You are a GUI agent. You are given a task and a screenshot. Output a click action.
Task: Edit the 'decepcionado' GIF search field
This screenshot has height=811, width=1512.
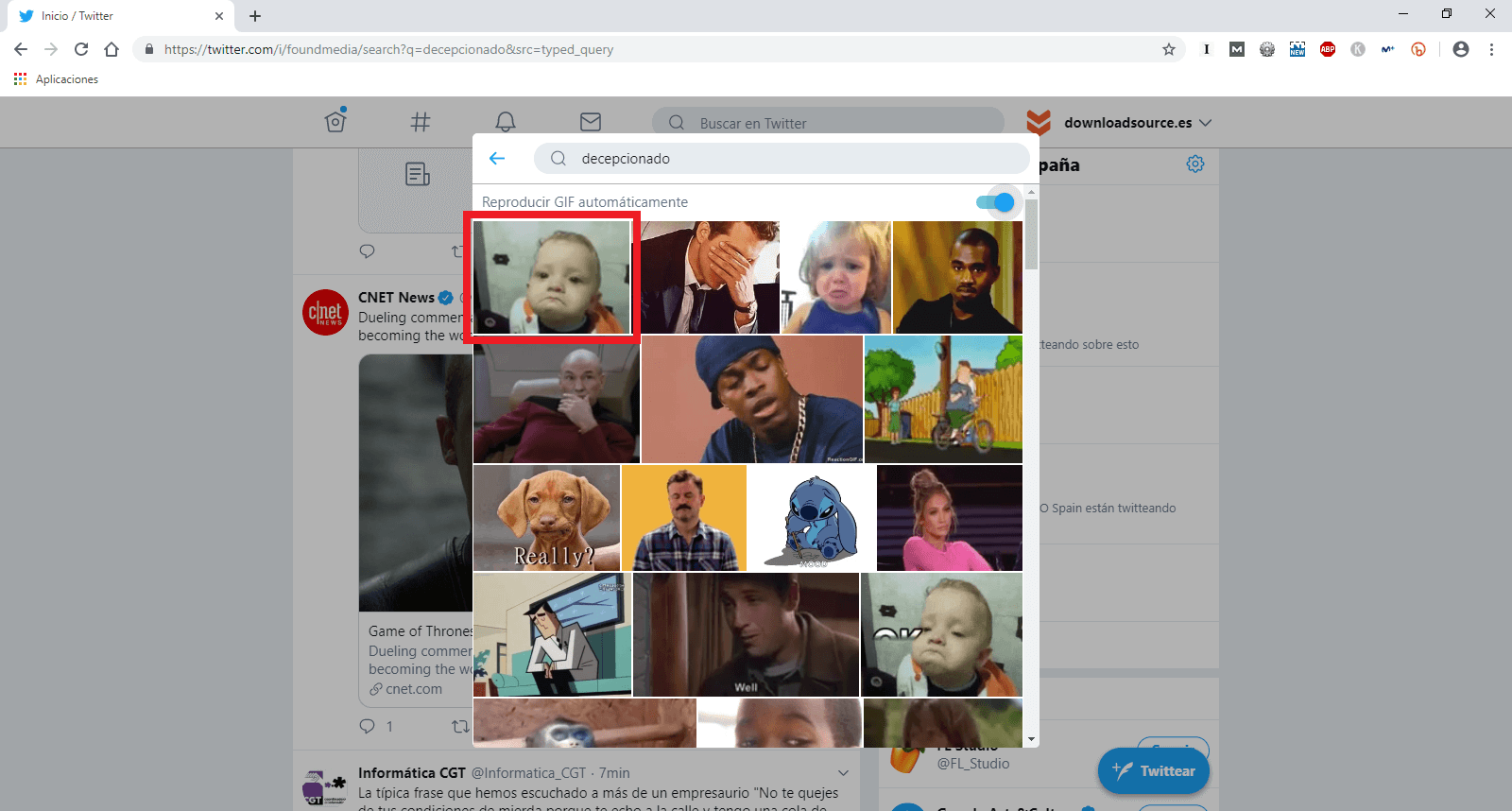(x=782, y=159)
